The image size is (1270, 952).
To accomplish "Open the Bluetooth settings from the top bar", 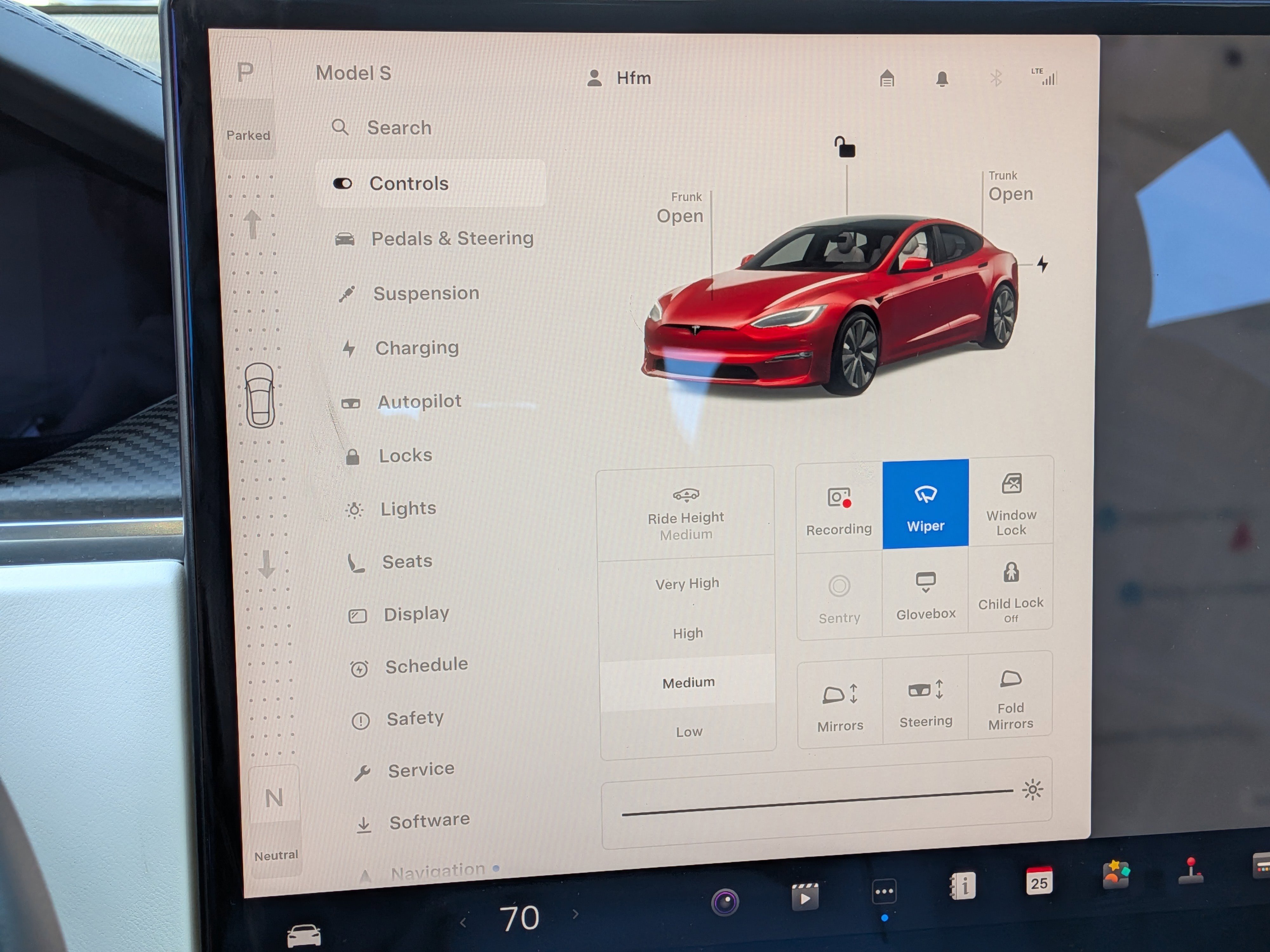I will [996, 79].
